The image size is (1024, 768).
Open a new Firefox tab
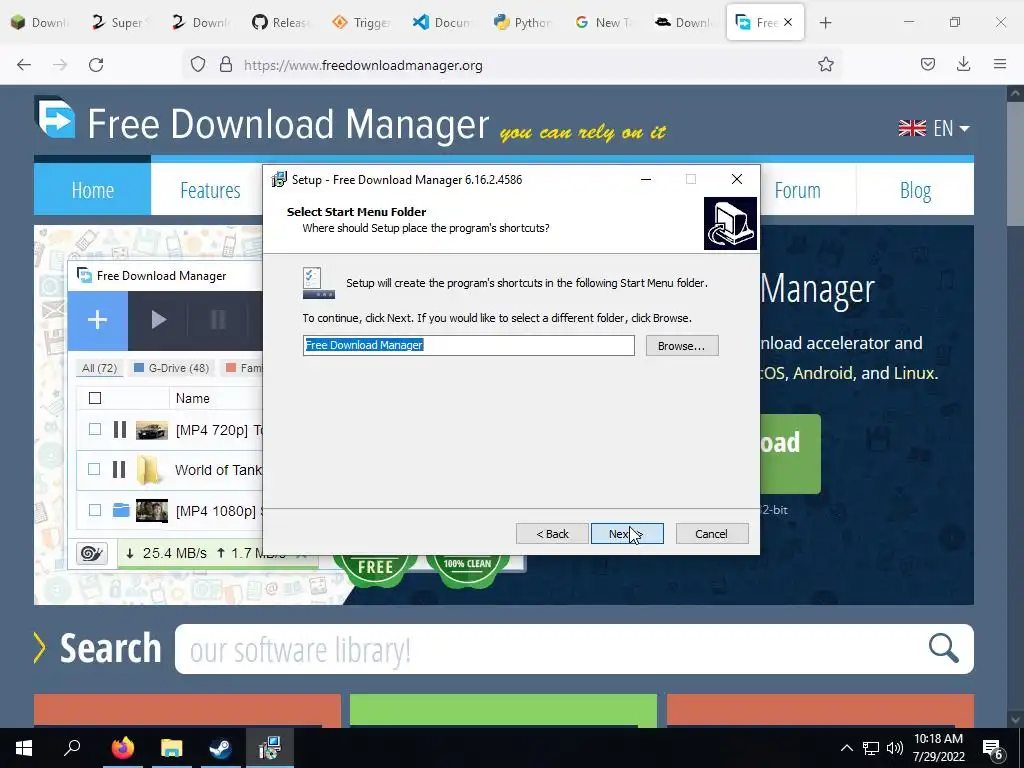825,23
